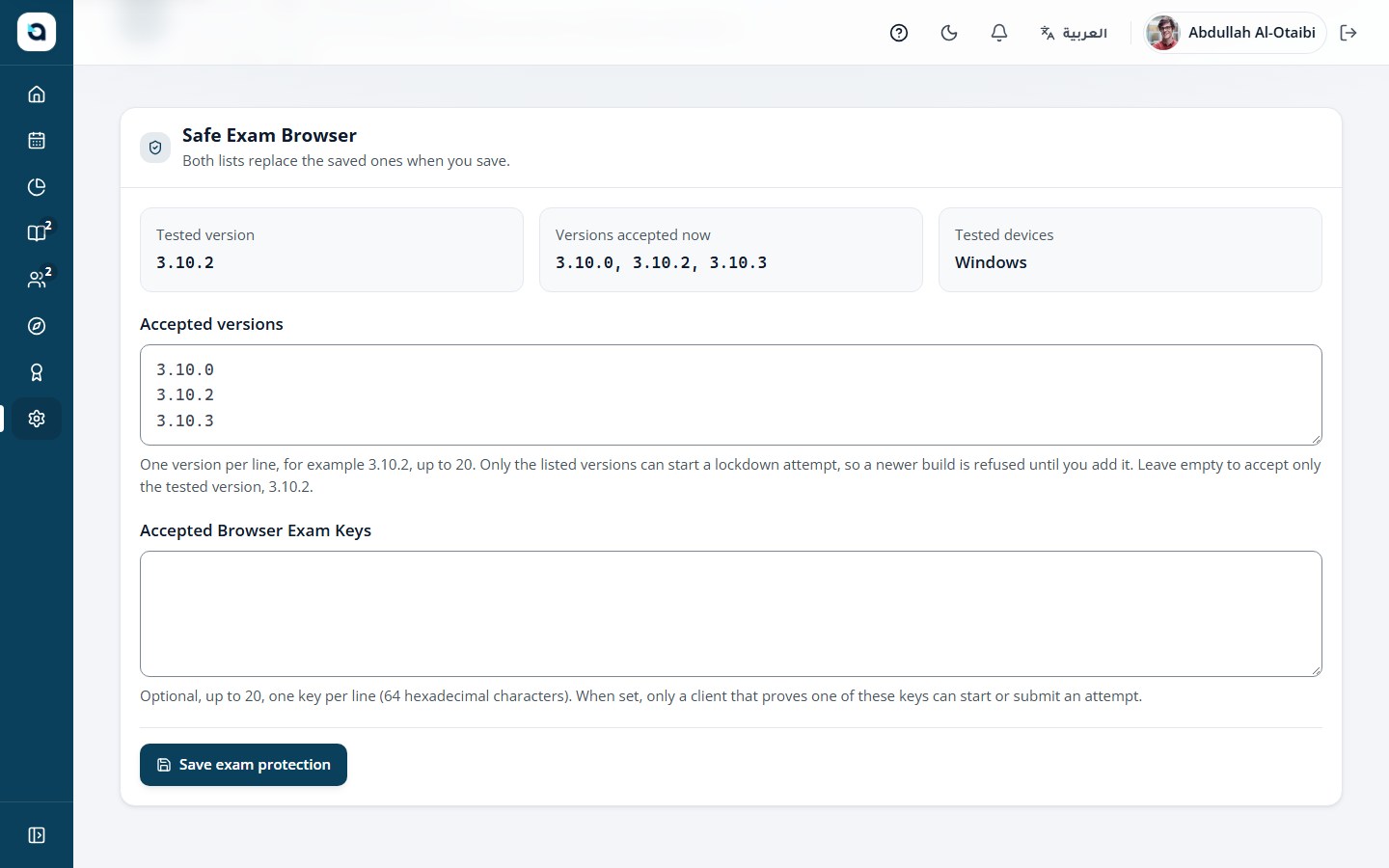This screenshot has height=868, width=1389.
Task: Open help via the question mark icon
Action: point(899,33)
